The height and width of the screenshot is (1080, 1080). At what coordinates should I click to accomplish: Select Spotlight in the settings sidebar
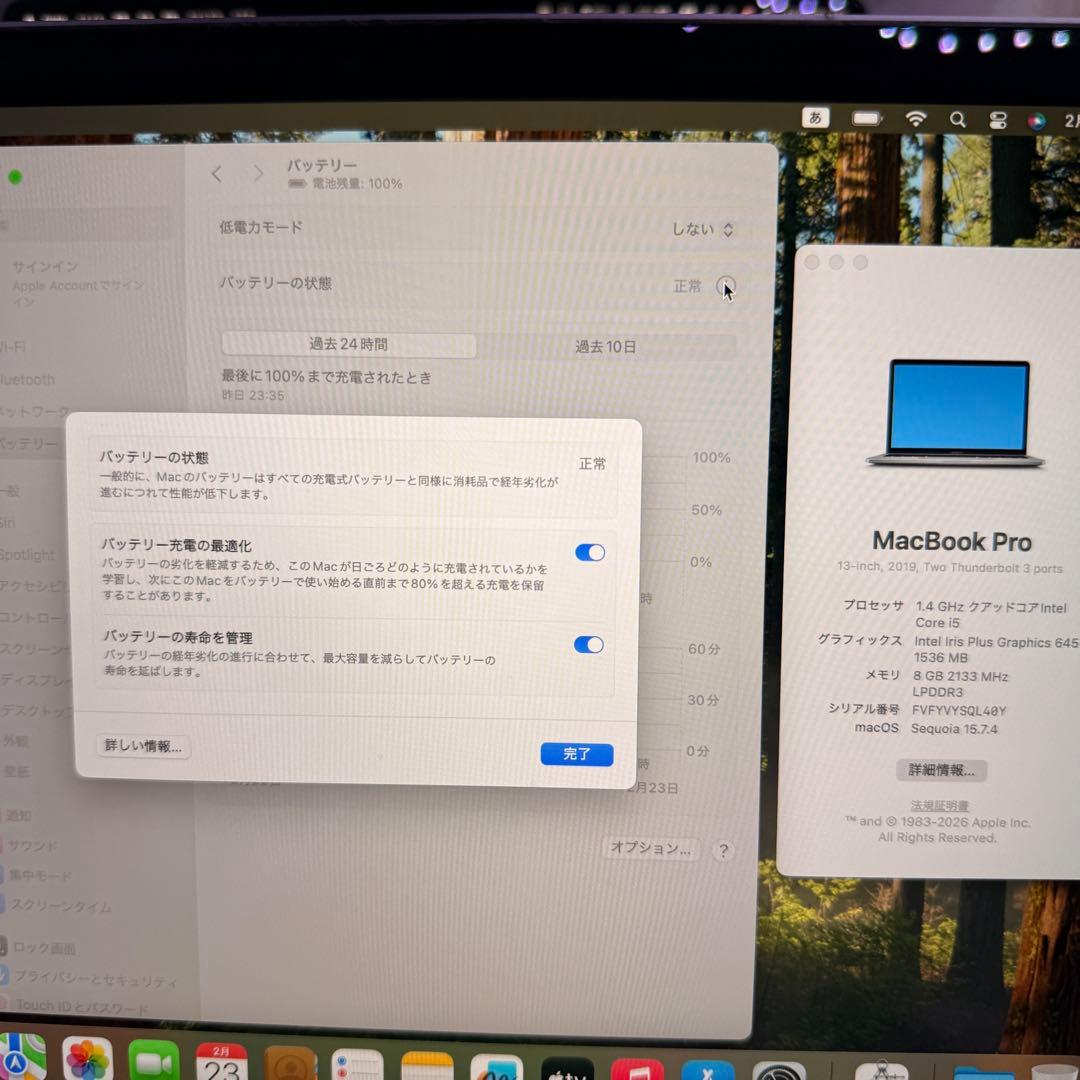(x=28, y=554)
